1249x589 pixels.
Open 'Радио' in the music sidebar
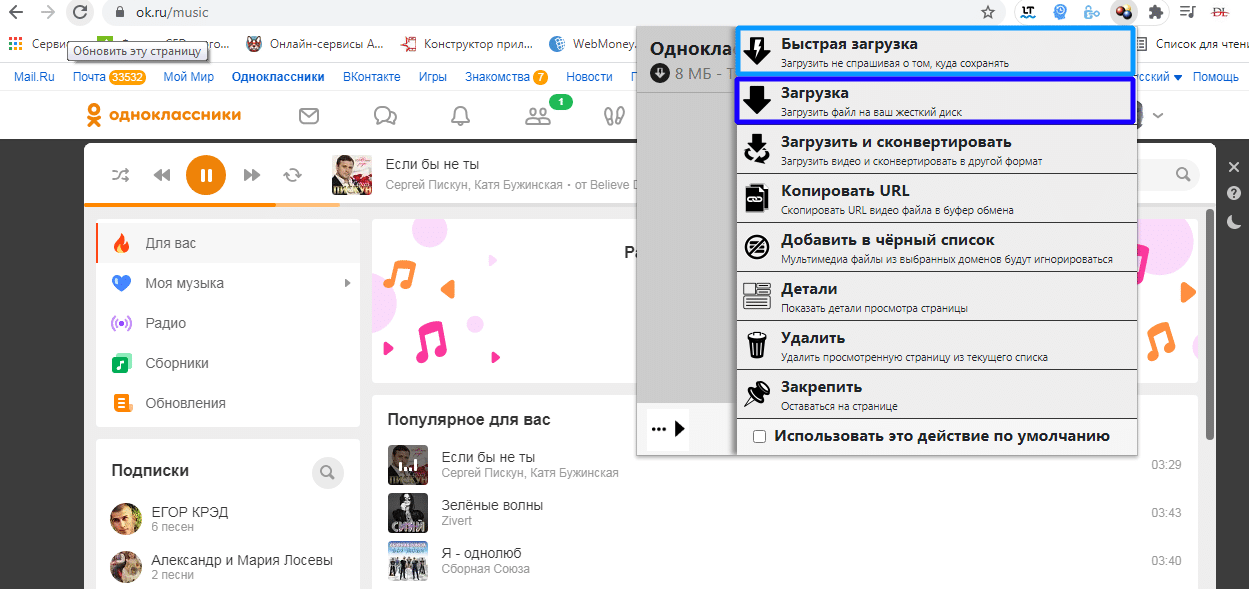[165, 323]
